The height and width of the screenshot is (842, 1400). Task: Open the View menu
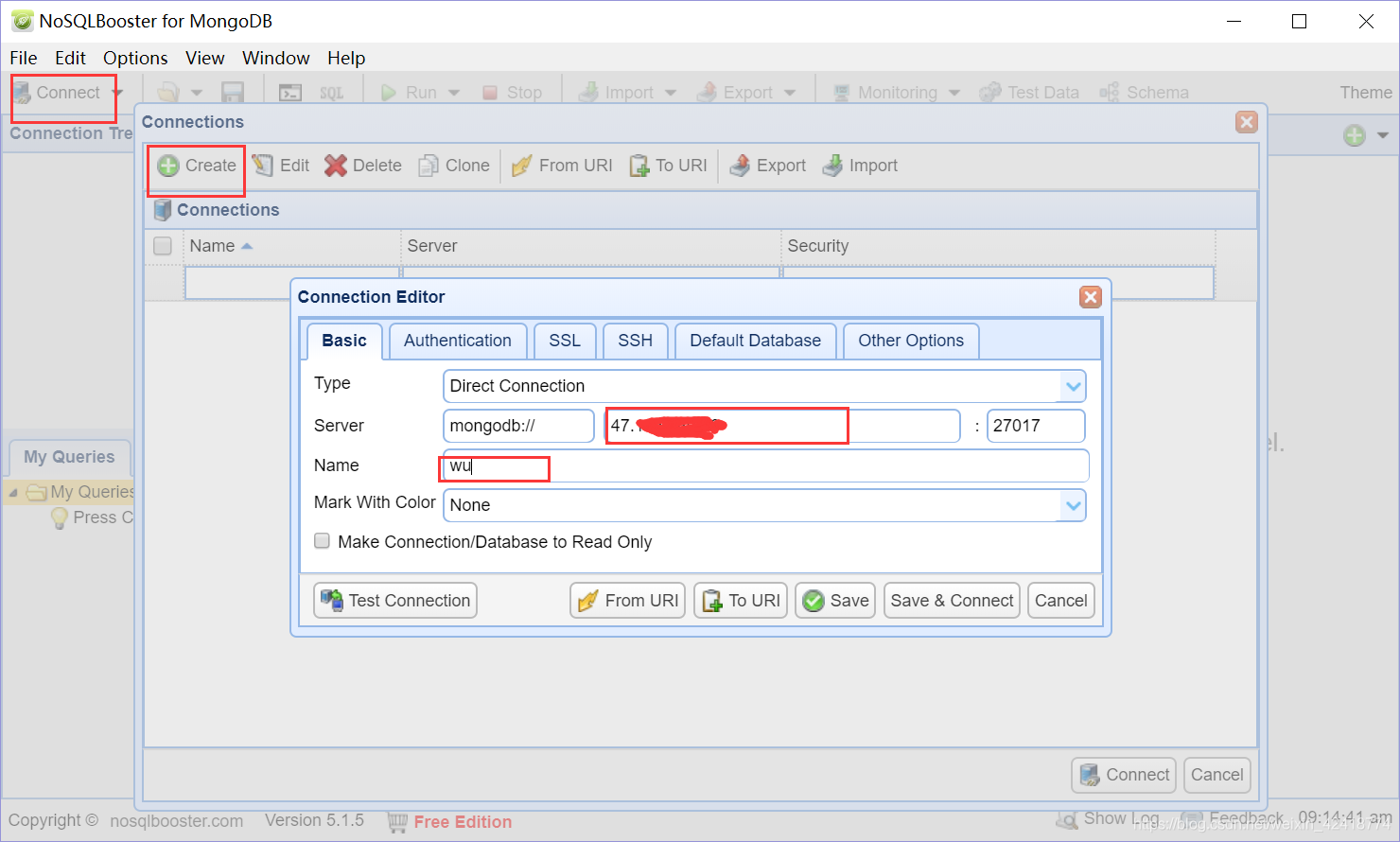[205, 58]
